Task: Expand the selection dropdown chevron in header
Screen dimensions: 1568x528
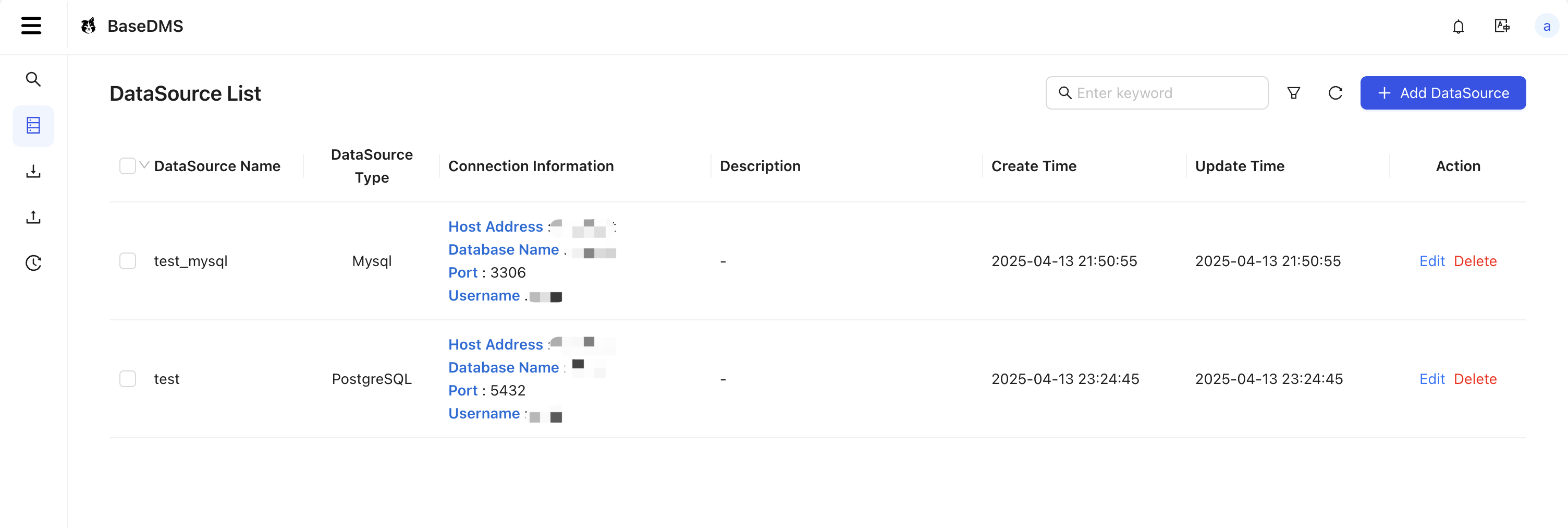Action: [144, 165]
